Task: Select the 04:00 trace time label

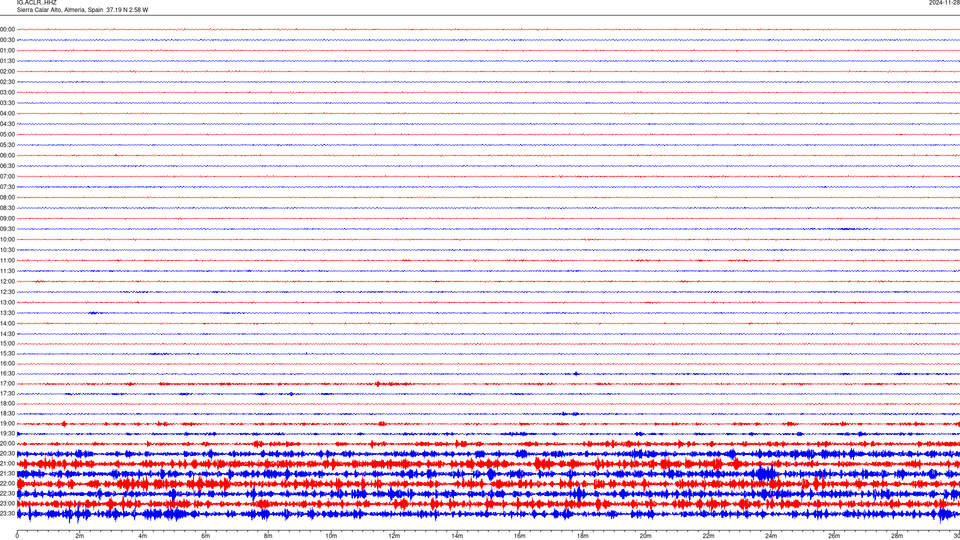Action: (7, 113)
